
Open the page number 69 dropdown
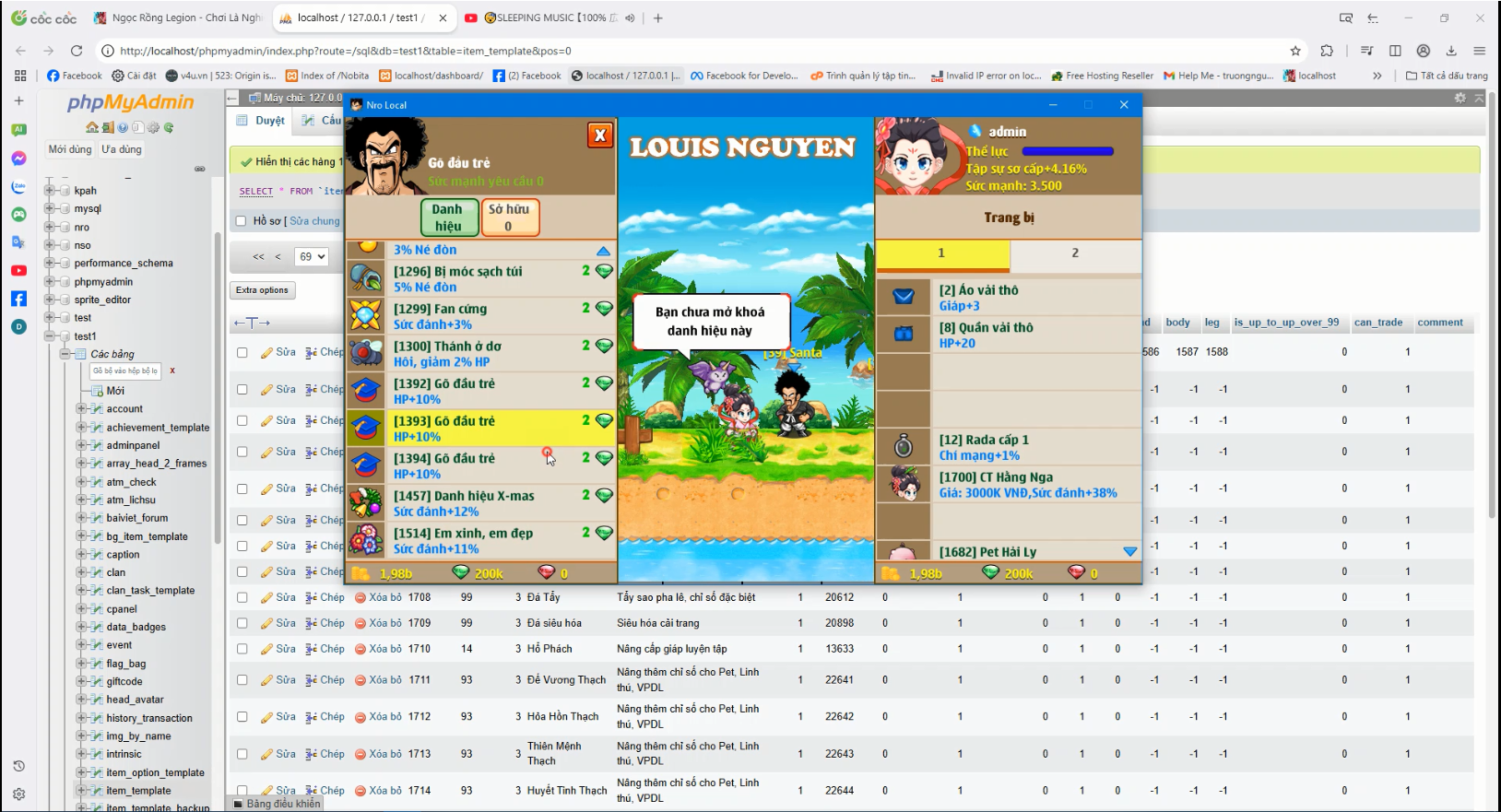pyautogui.click(x=312, y=257)
